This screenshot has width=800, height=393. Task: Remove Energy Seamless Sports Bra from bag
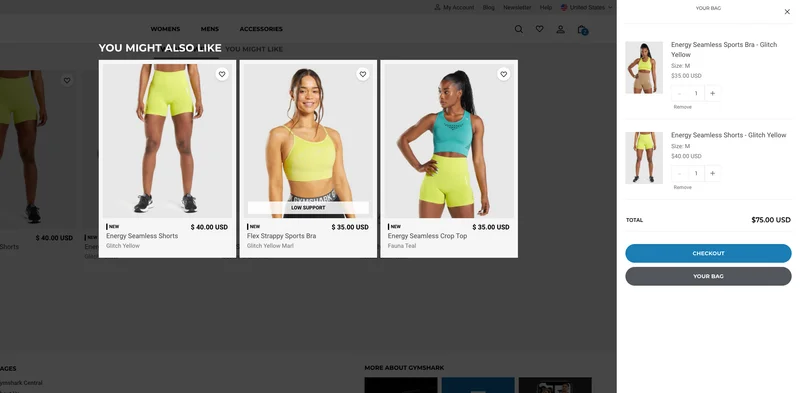click(x=682, y=107)
